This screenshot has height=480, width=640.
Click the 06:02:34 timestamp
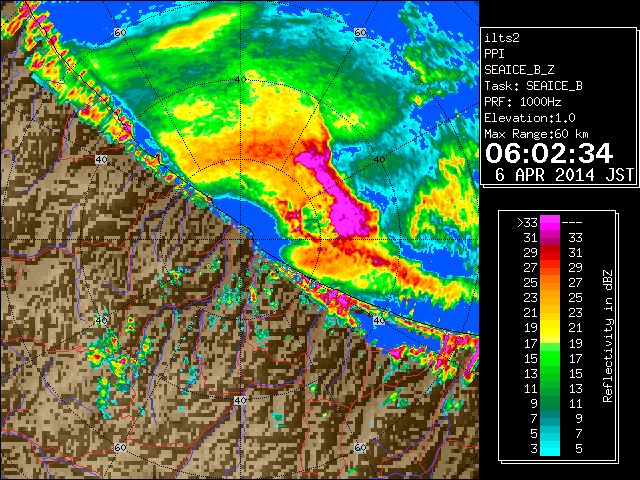coord(549,153)
